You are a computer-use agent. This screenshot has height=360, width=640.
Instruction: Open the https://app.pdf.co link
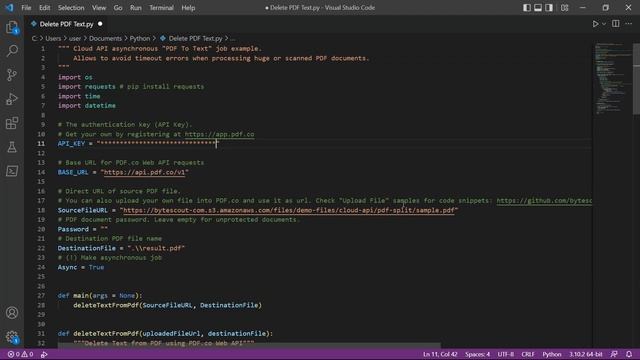(x=219, y=134)
